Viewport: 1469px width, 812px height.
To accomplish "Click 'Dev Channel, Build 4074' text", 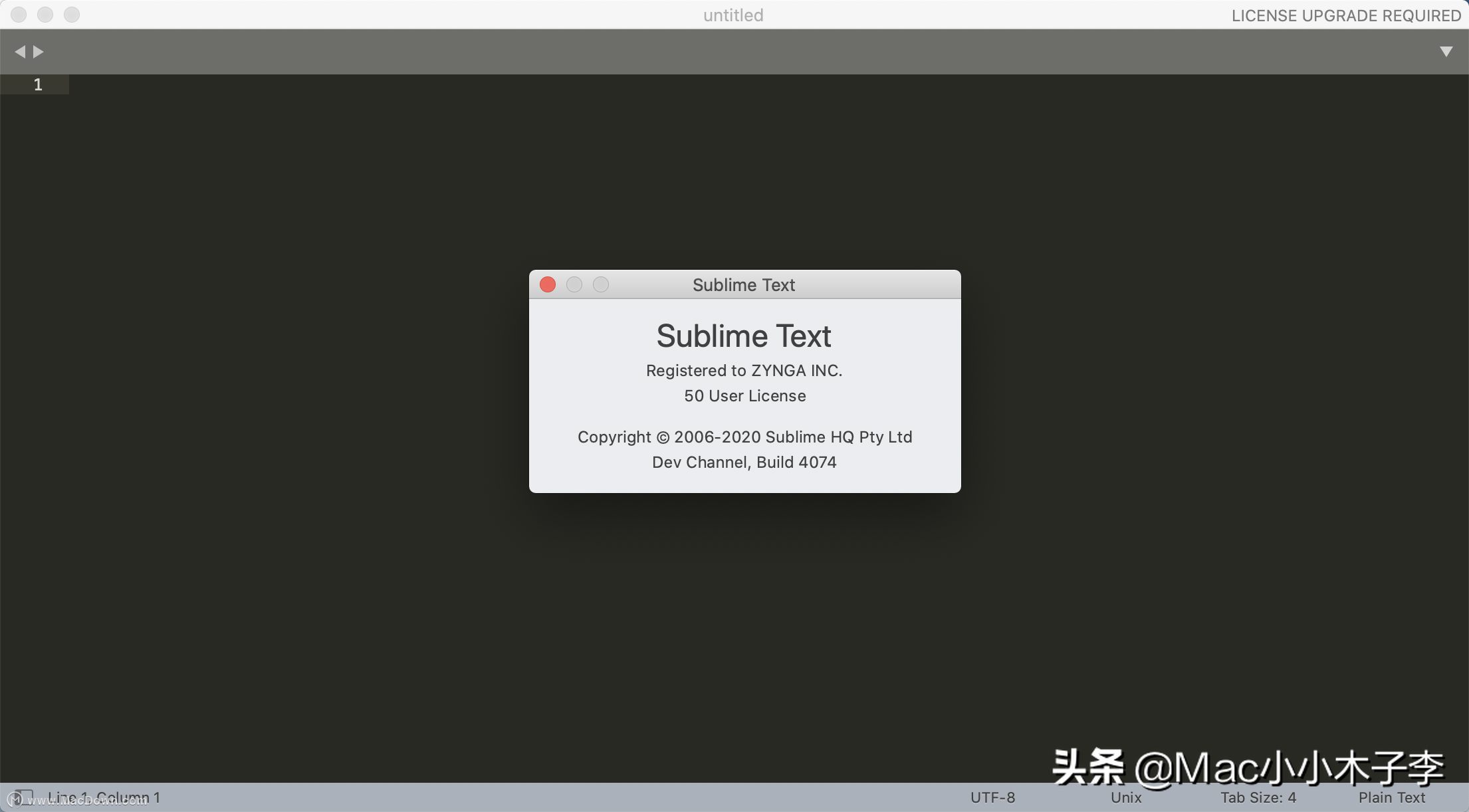I will pos(744,462).
